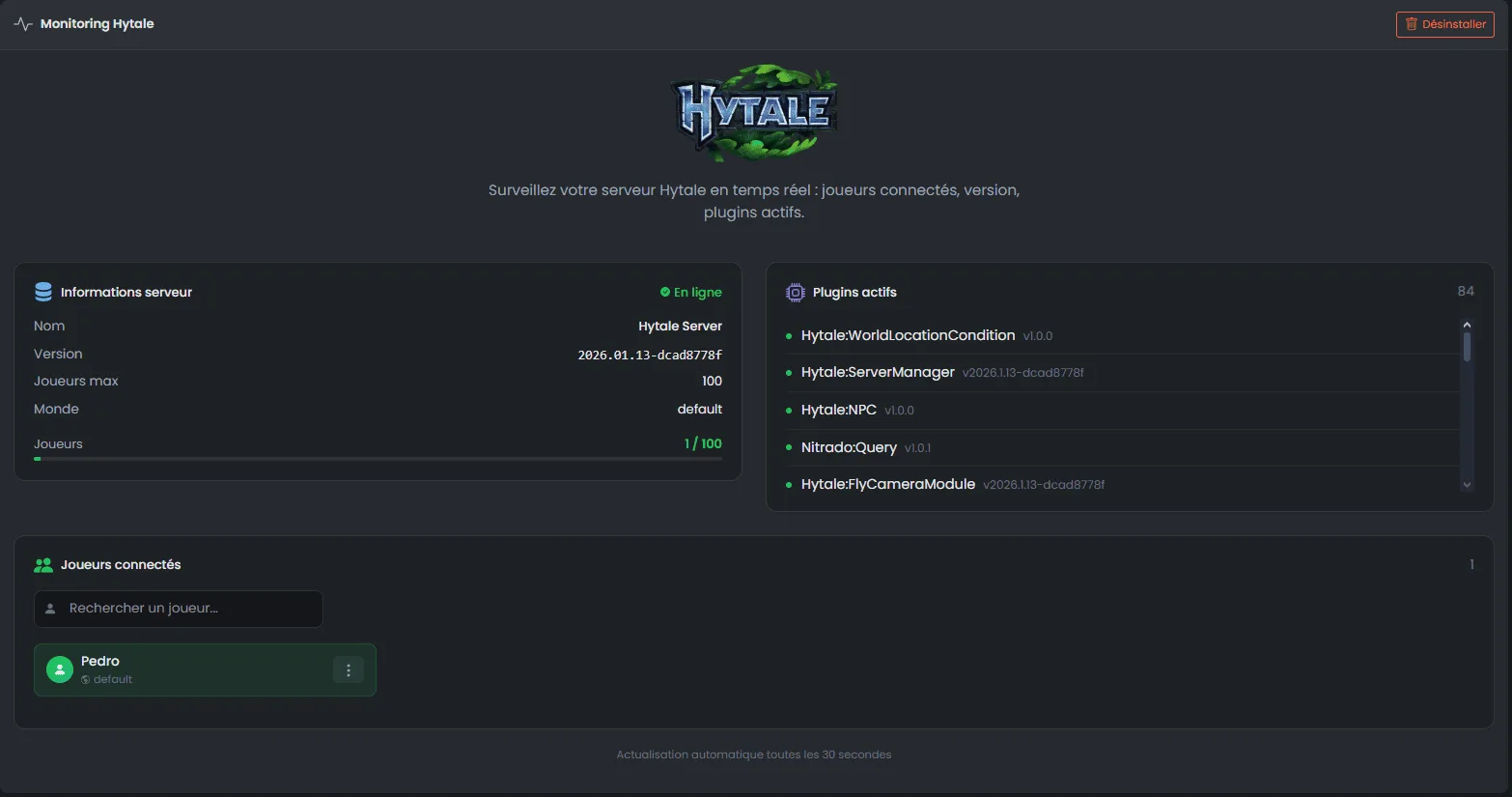Click the players count progress bar
This screenshot has height=797, width=1512.
378,459
